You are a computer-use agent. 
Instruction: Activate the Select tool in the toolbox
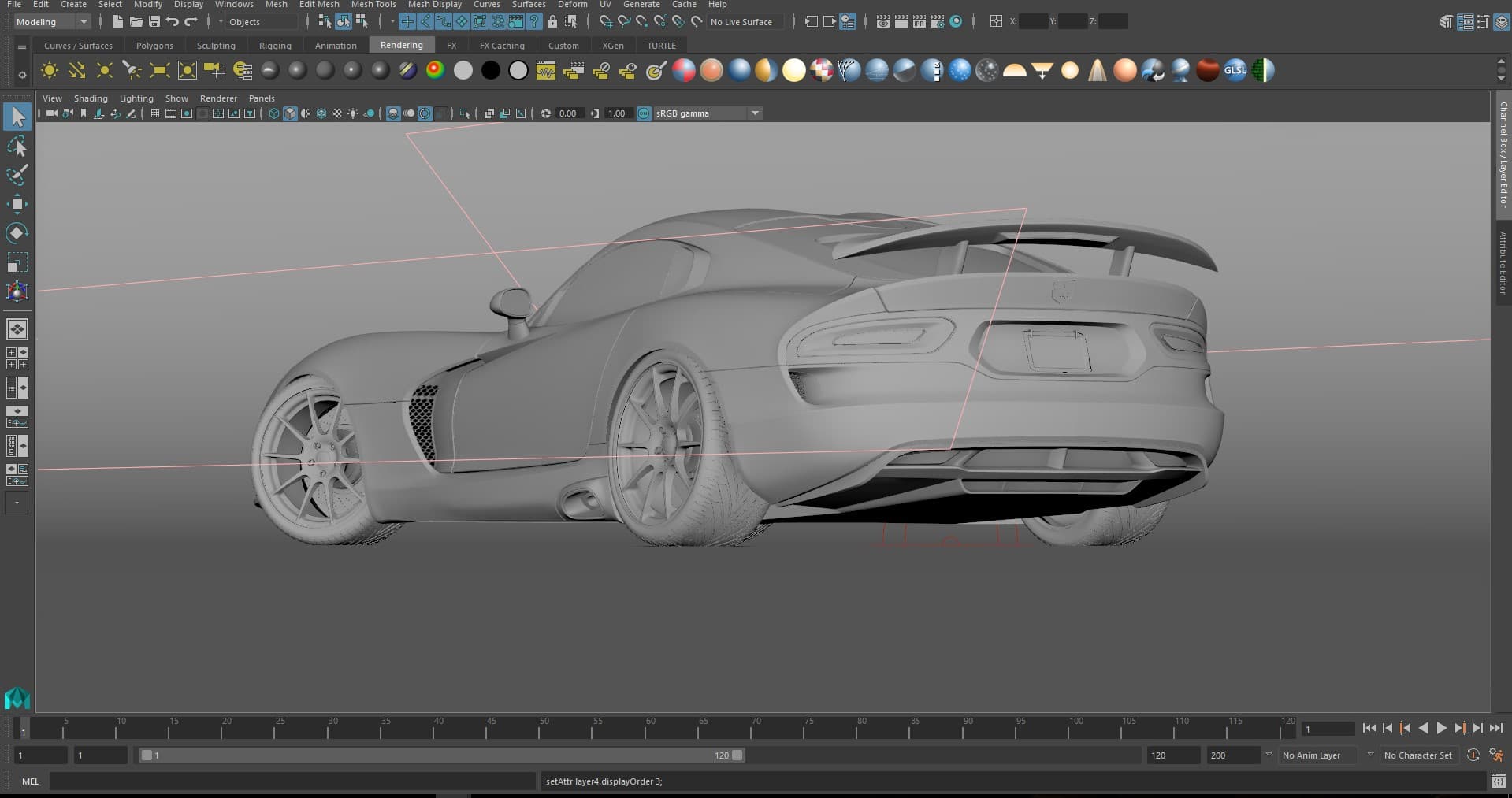pos(17,117)
